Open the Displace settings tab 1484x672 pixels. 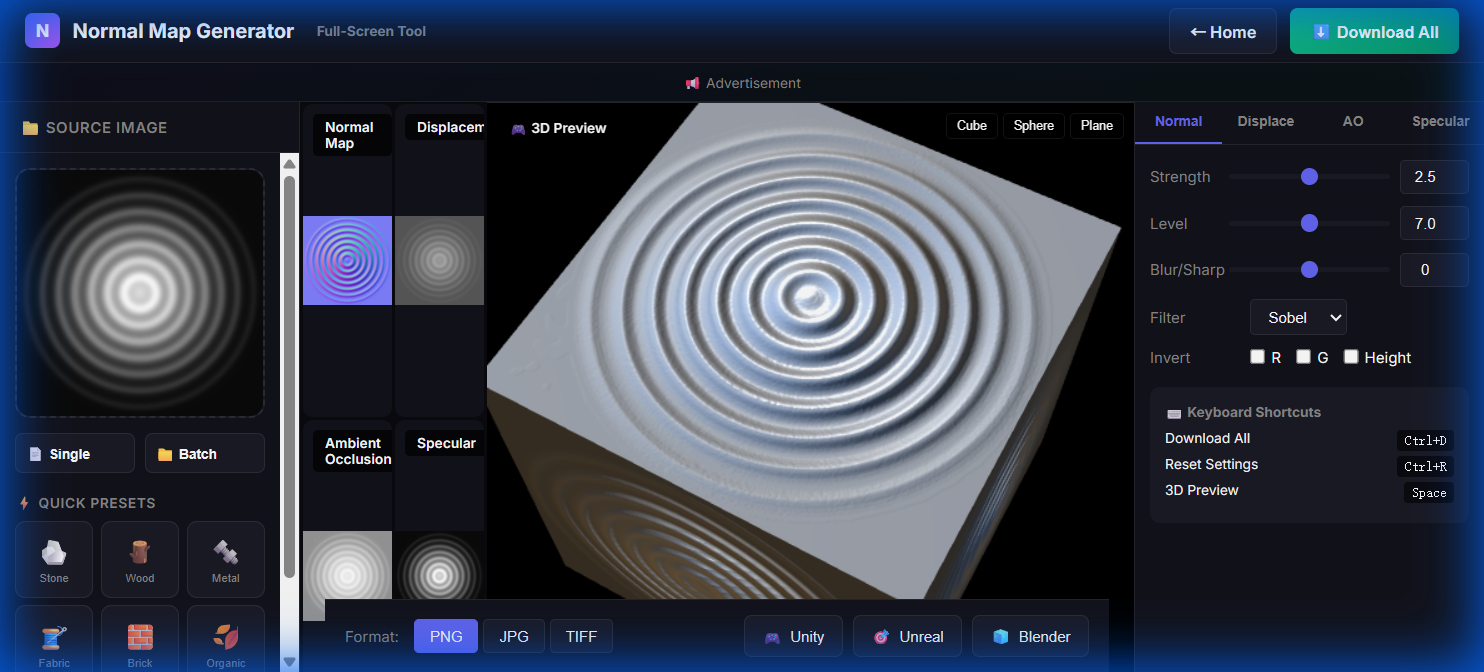1265,121
